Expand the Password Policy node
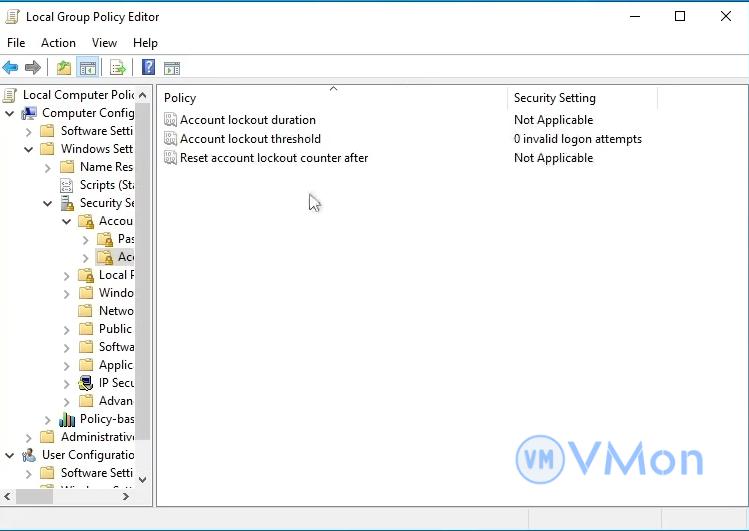This screenshot has height=531, width=749. pyautogui.click(x=86, y=239)
